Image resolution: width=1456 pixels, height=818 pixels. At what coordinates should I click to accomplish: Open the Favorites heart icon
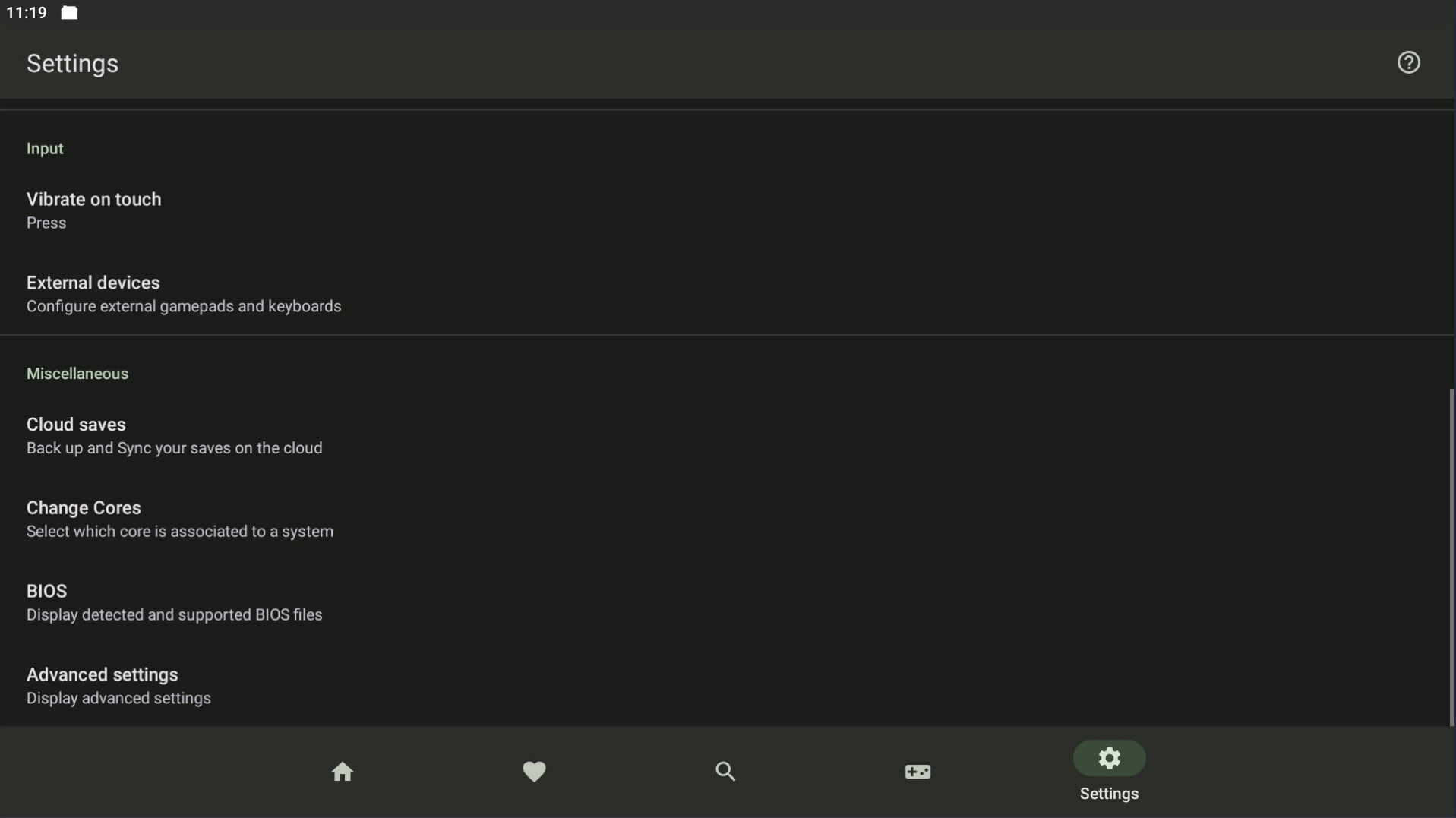(534, 772)
